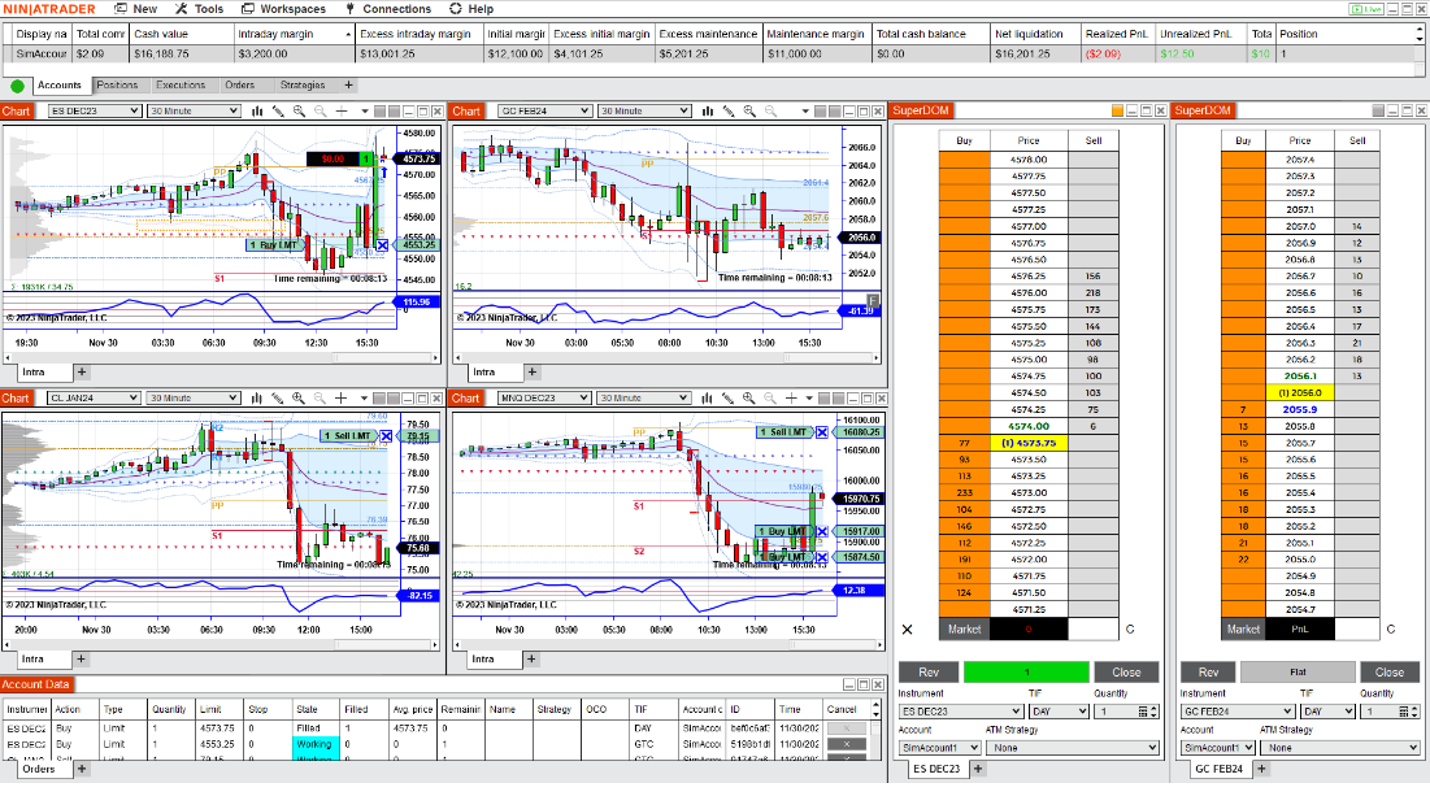The width and height of the screenshot is (1430, 788).
Task: Open drawing tools pencil in GC FEB24 chart
Action: point(729,111)
